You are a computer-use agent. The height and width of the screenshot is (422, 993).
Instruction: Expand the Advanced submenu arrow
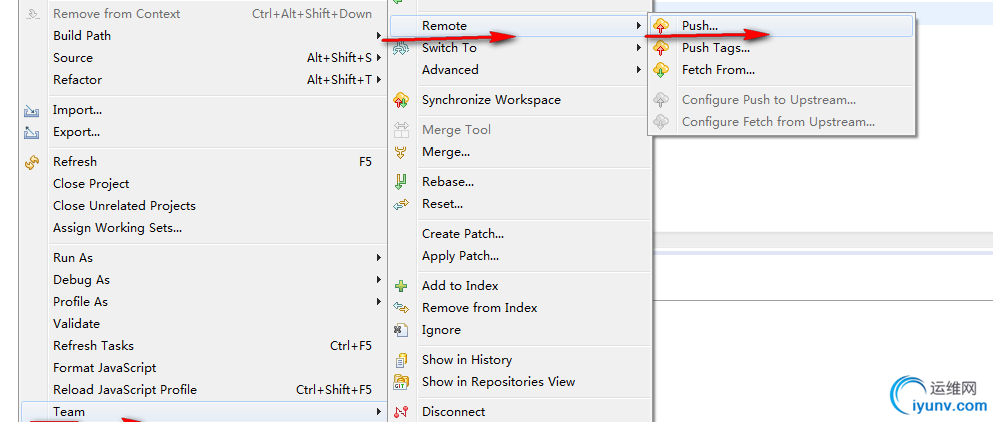(x=639, y=70)
